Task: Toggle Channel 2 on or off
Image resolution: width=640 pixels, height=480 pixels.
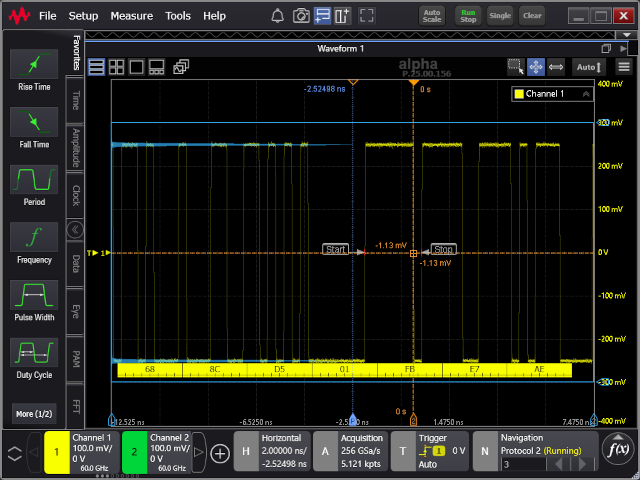Action: (x=133, y=452)
